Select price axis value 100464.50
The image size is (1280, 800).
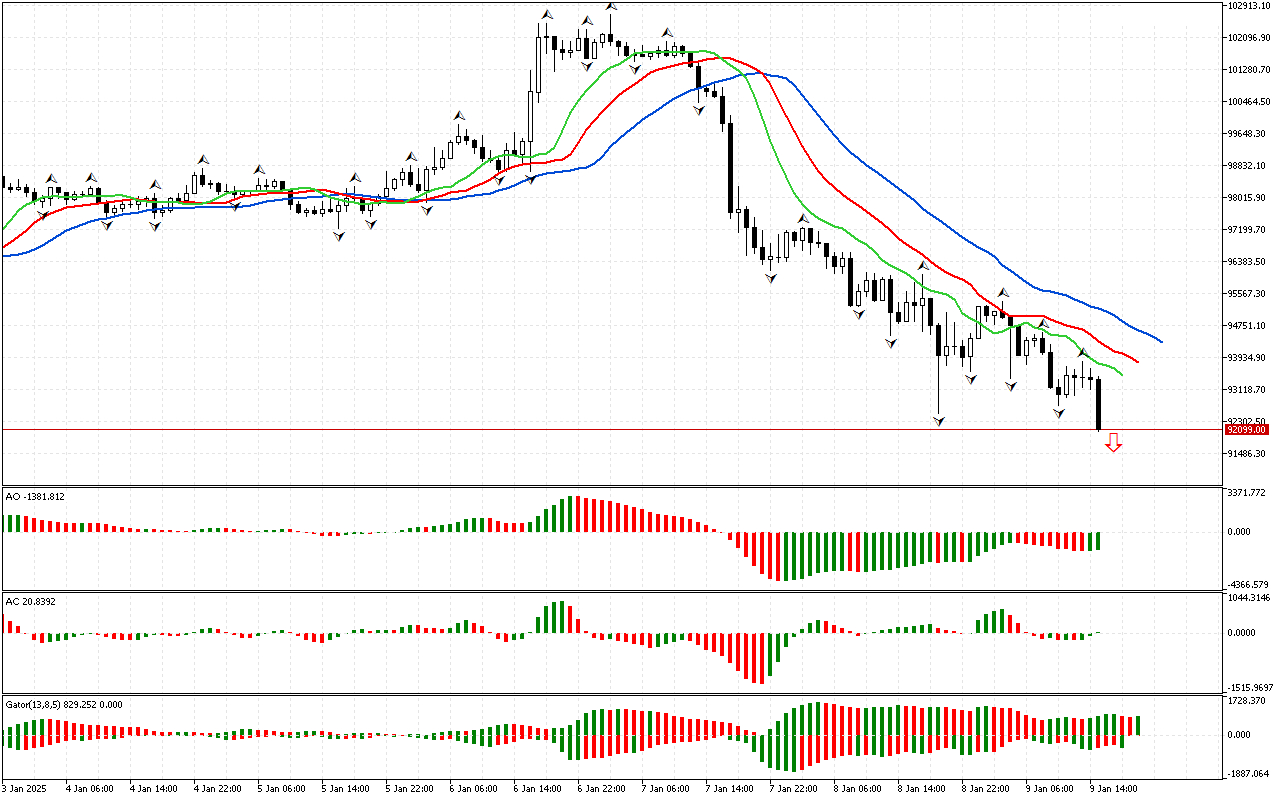1249,102
